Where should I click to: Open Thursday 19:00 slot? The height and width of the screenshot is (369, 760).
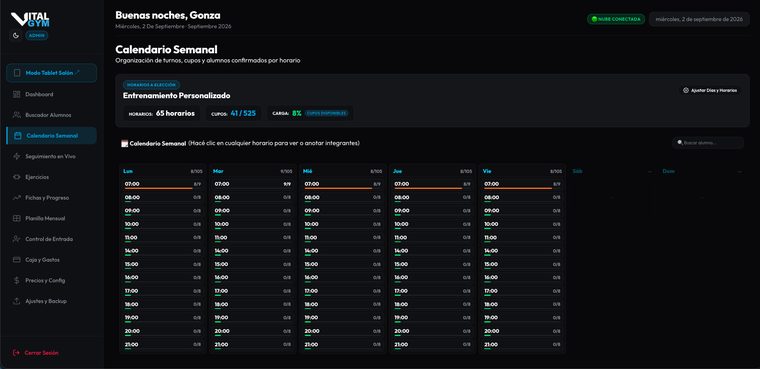(432, 319)
